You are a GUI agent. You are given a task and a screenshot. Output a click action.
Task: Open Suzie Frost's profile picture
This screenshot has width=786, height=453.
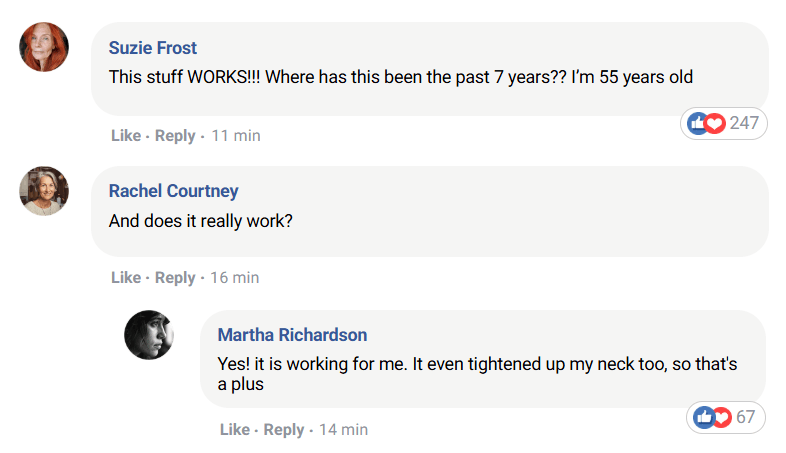pos(44,47)
